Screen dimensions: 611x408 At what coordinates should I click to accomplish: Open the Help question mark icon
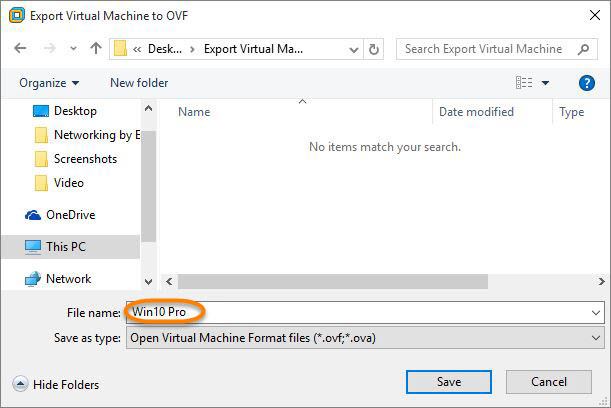587,83
